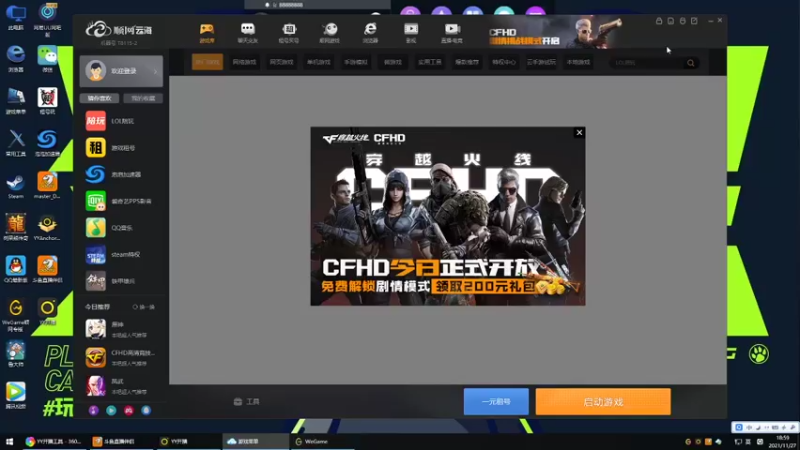The image size is (800, 450).
Task: Open the Windows Start button
Action: coord(9,441)
